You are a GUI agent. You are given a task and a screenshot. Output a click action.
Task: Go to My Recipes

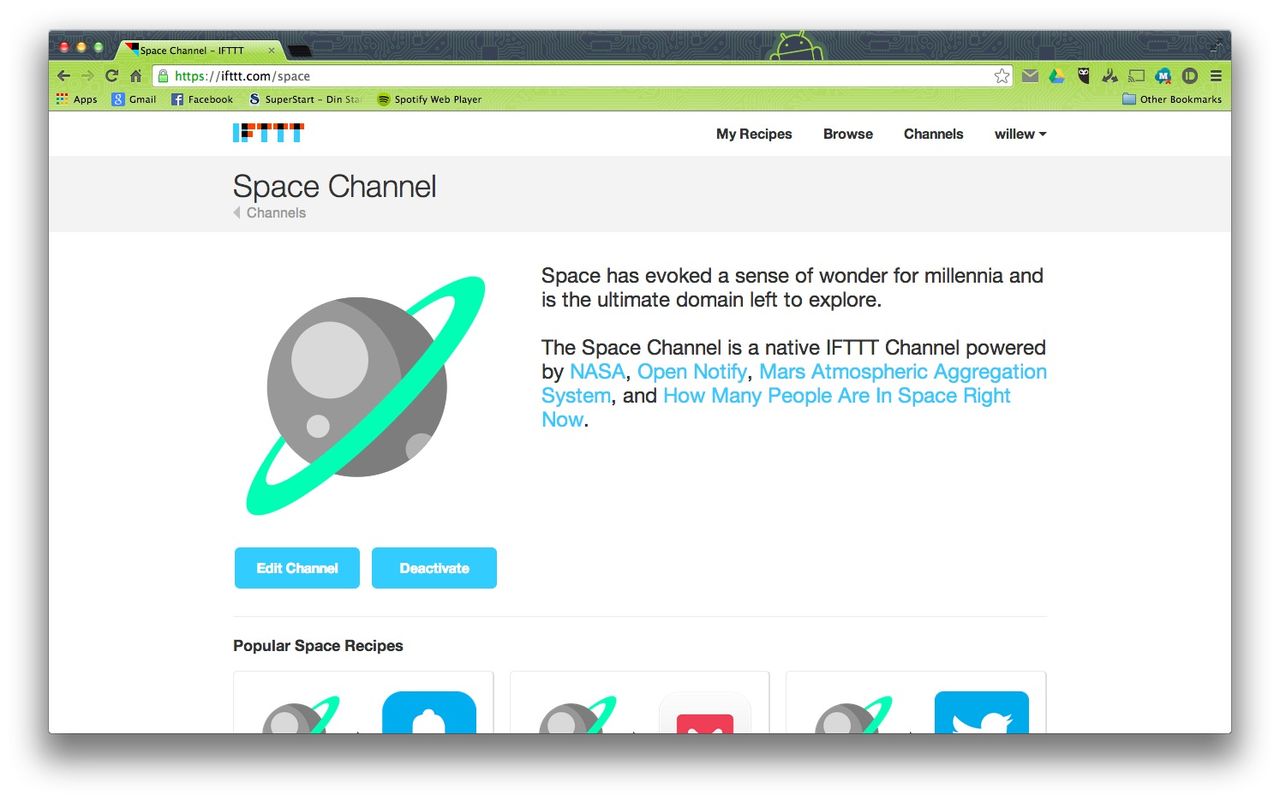[x=754, y=134]
